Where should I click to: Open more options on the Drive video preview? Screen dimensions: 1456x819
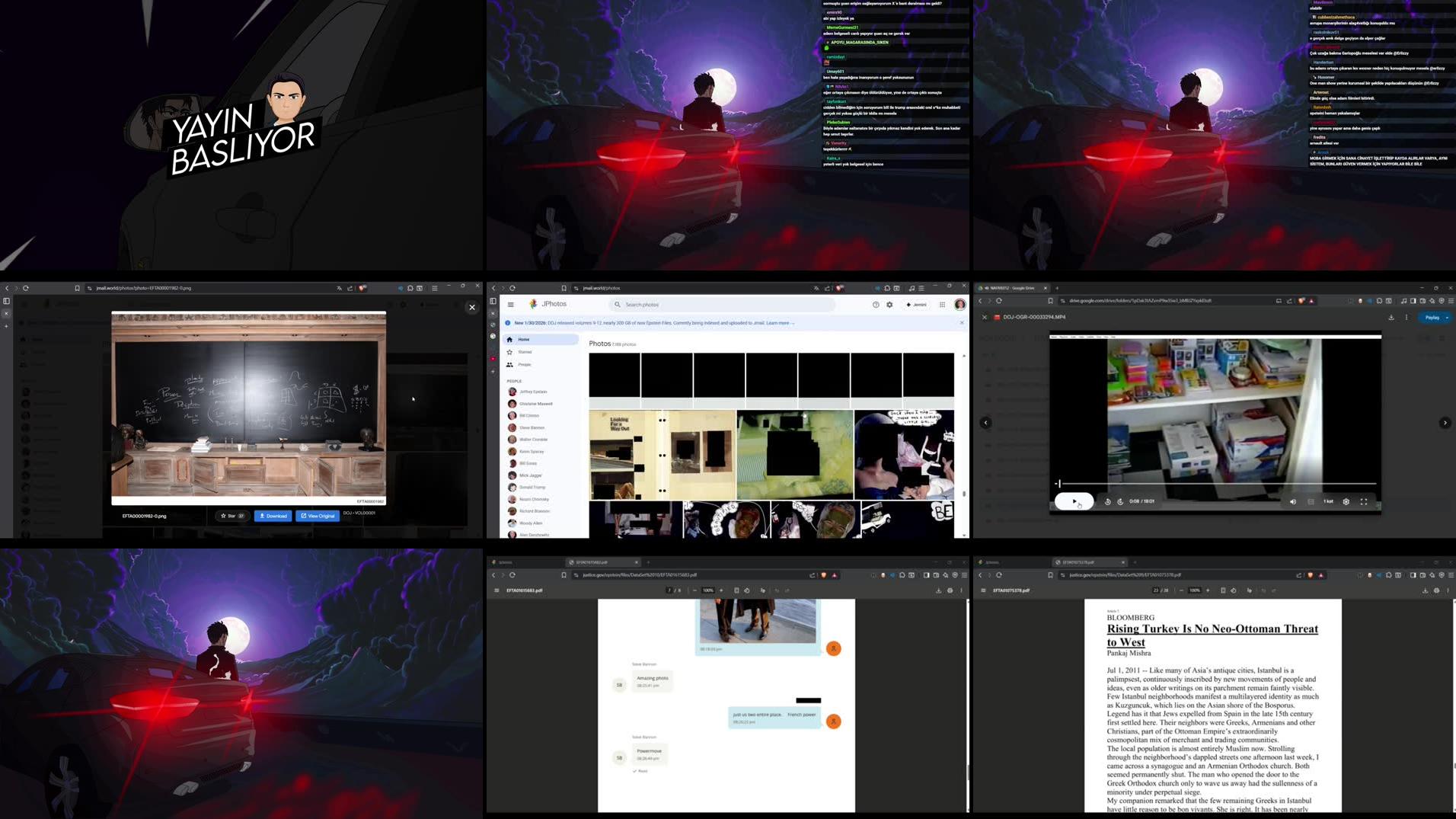(1407, 317)
